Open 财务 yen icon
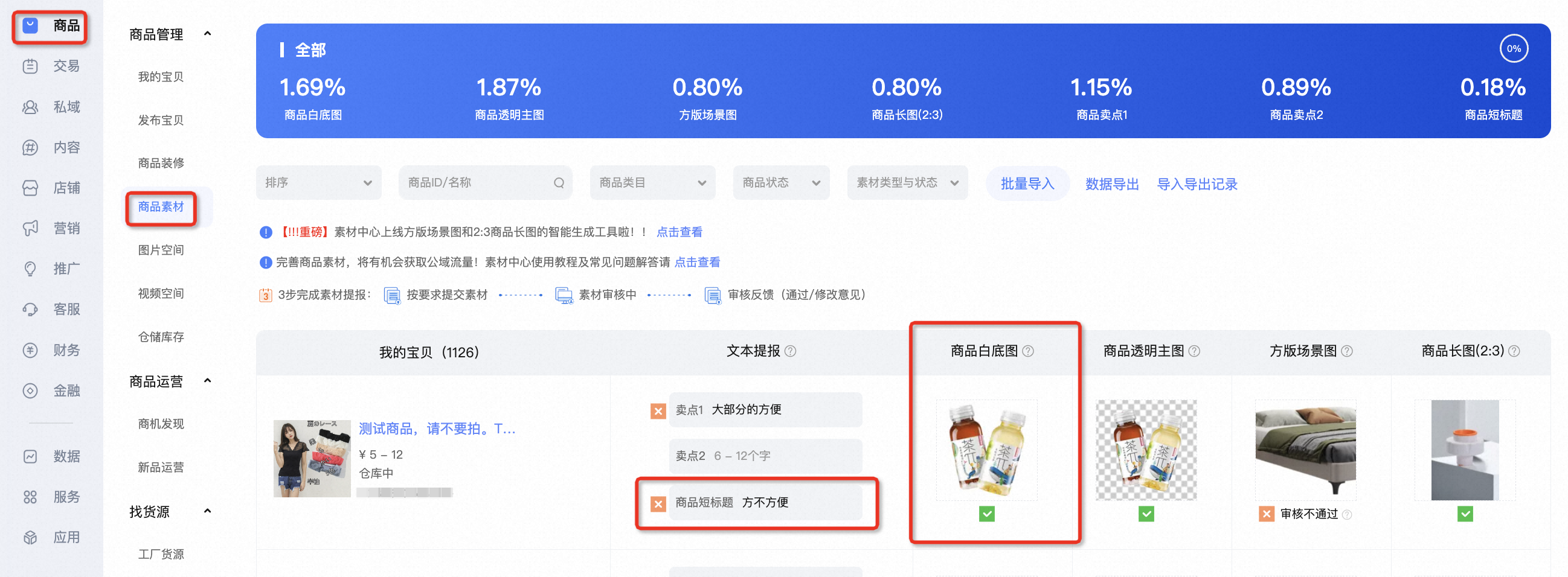Image resolution: width=1568 pixels, height=577 pixels. coord(30,350)
